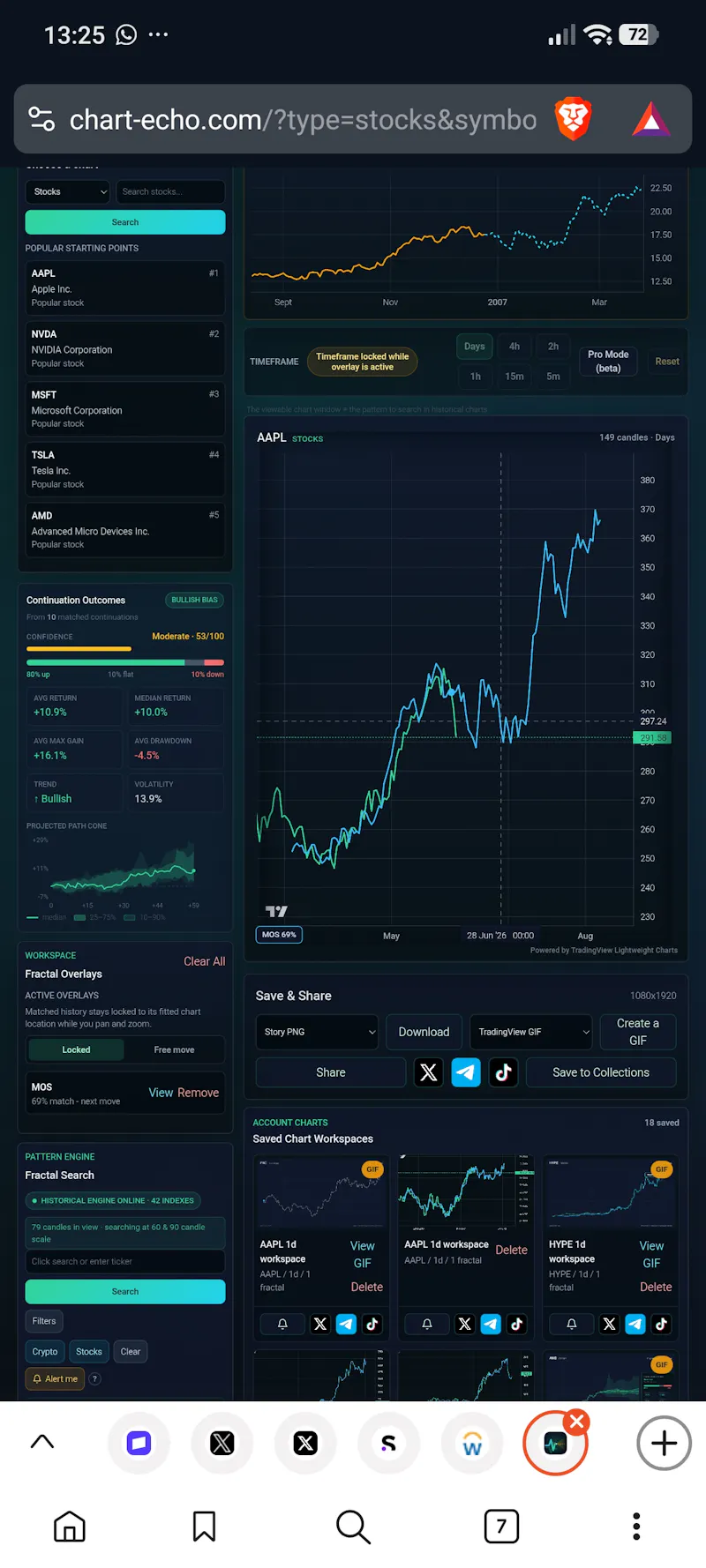Toggle Crypto filter chip
The image size is (706, 1568).
click(x=45, y=1351)
